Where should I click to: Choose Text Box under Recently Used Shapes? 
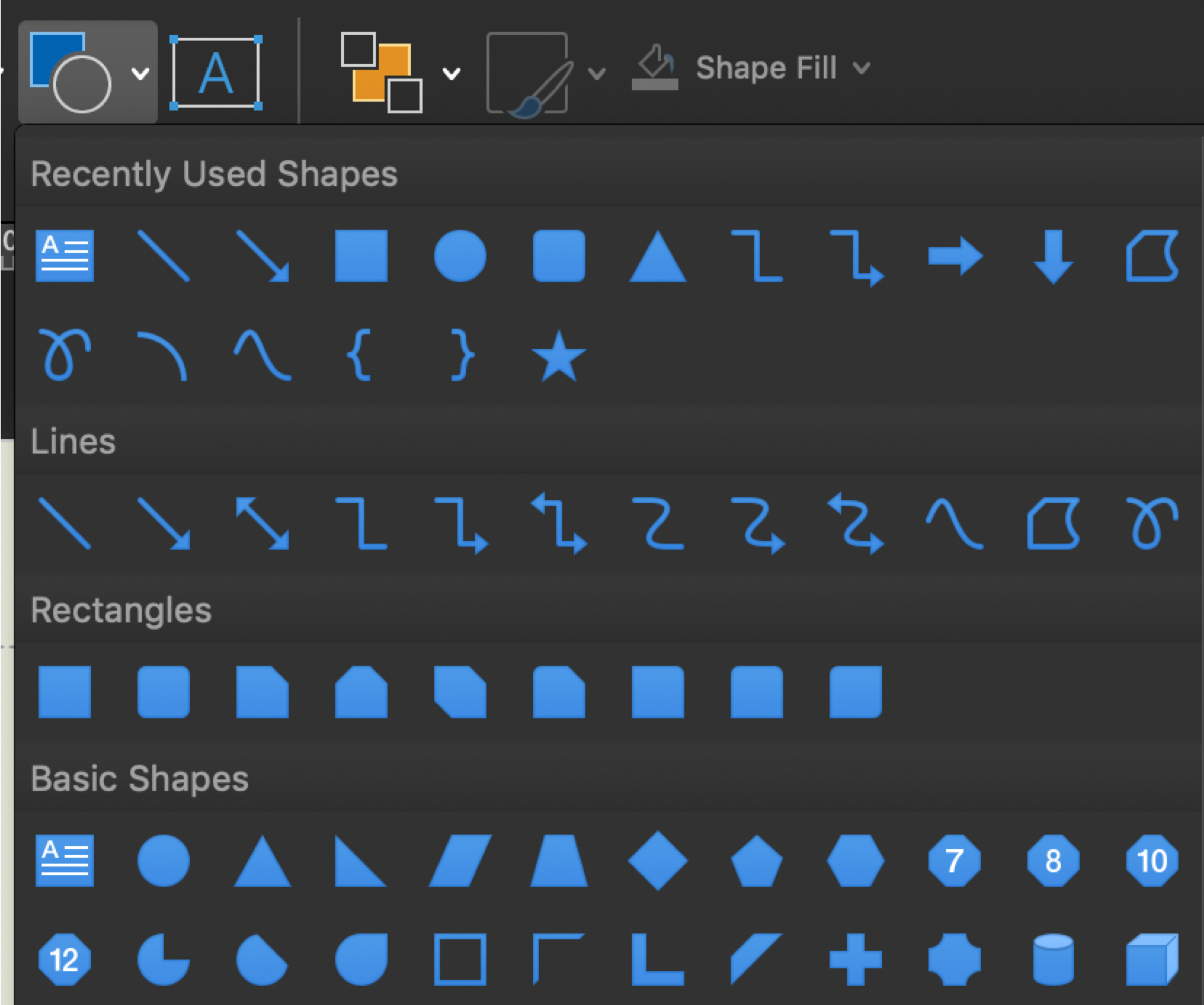click(65, 257)
